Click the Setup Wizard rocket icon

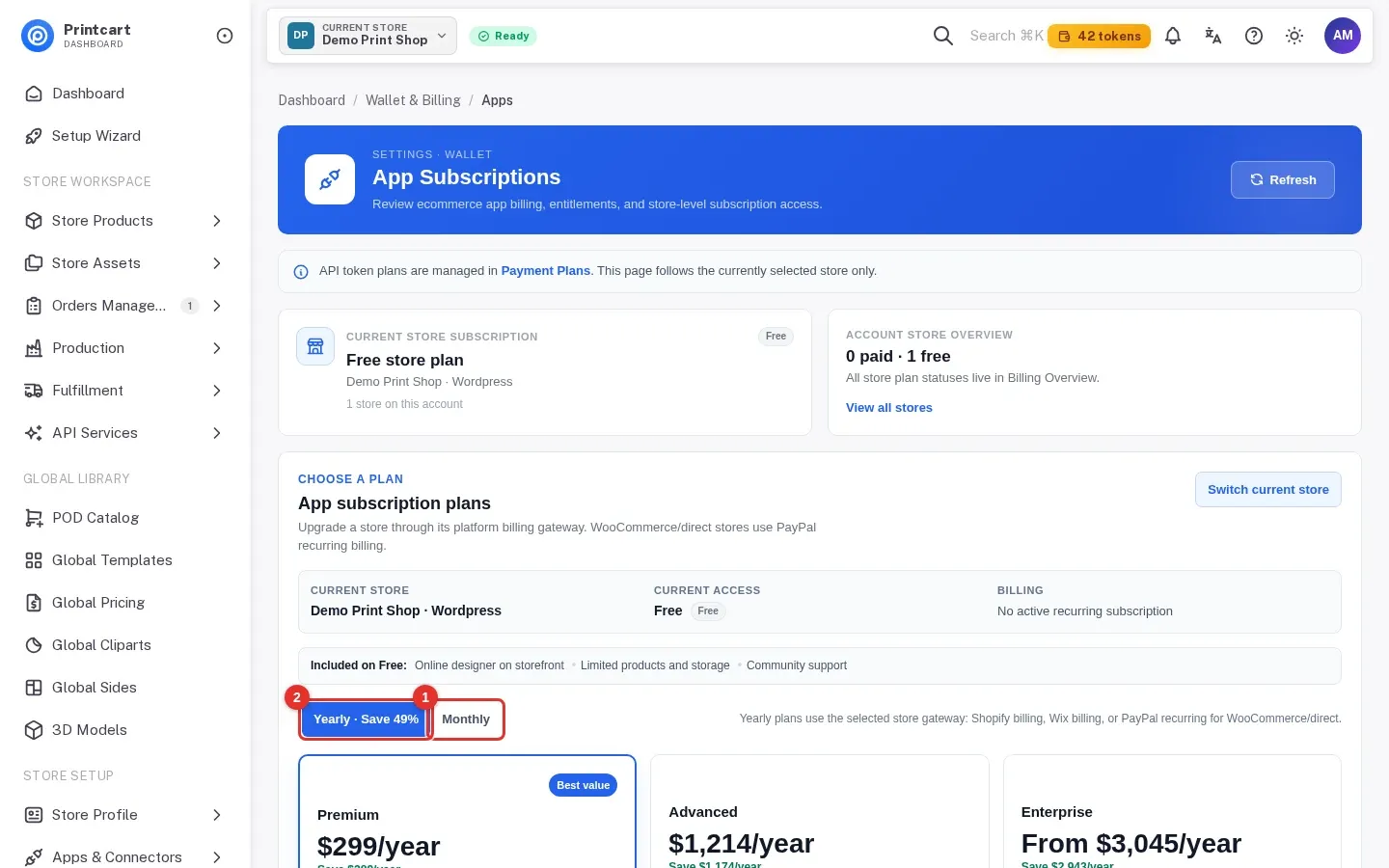34,136
